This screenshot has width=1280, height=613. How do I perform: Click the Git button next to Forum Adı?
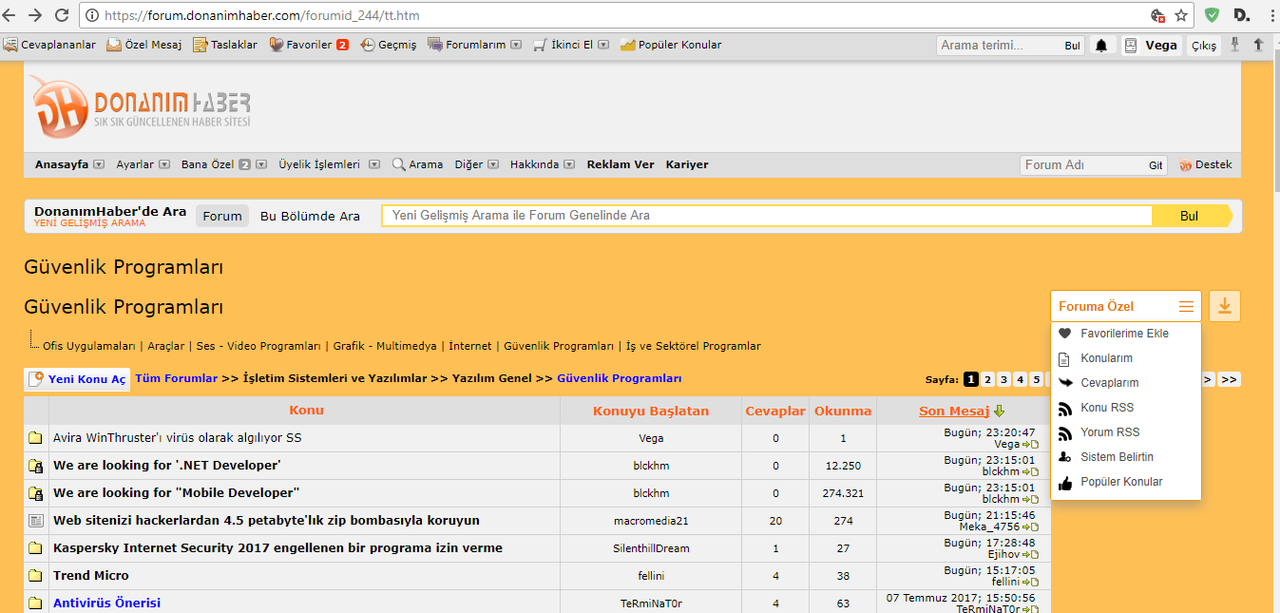[1156, 166]
